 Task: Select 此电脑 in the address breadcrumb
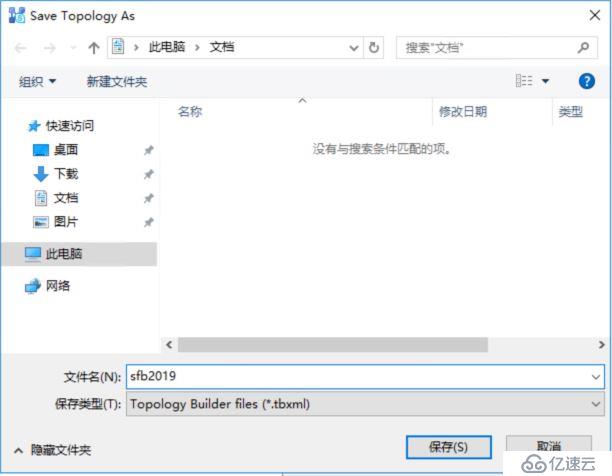(167, 47)
